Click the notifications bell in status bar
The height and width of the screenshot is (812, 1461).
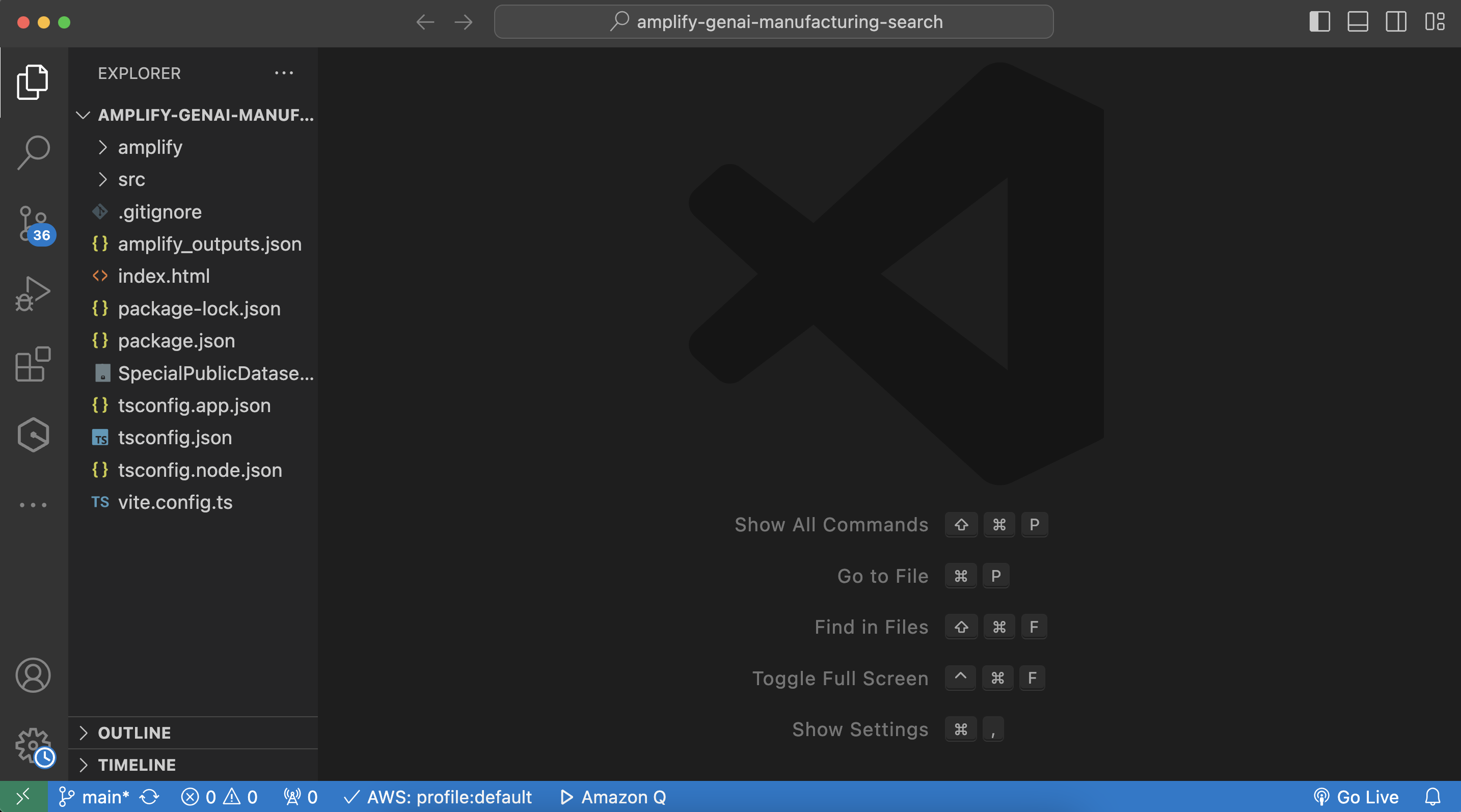tap(1432, 797)
